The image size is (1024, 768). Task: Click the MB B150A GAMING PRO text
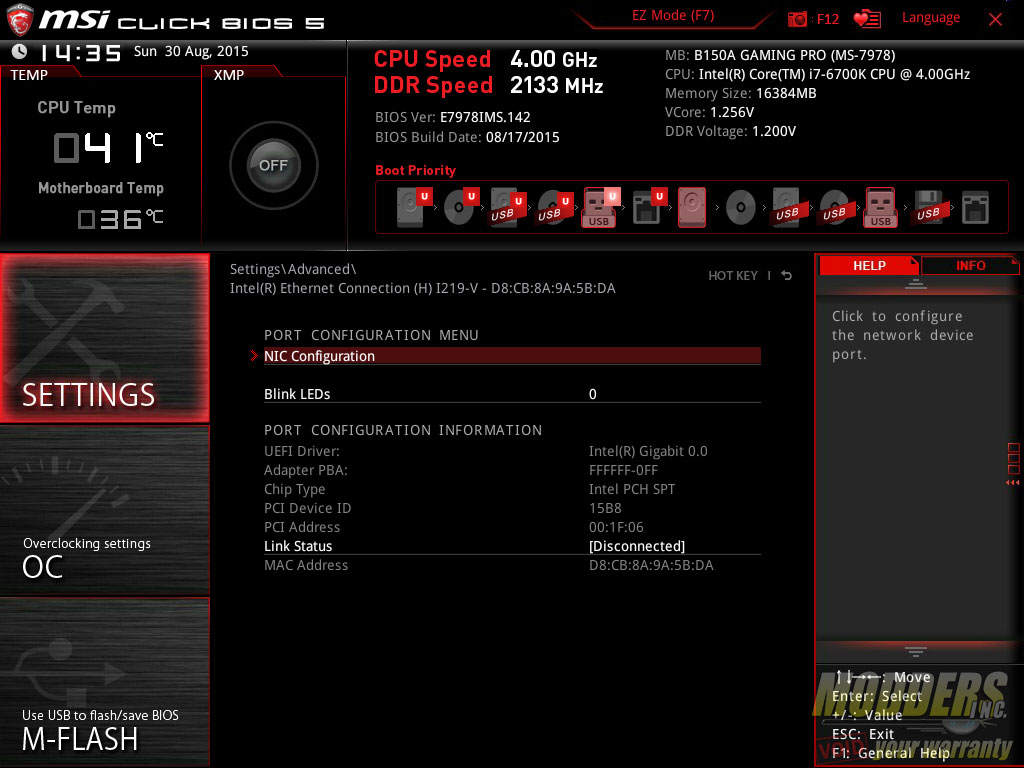[x=780, y=55]
